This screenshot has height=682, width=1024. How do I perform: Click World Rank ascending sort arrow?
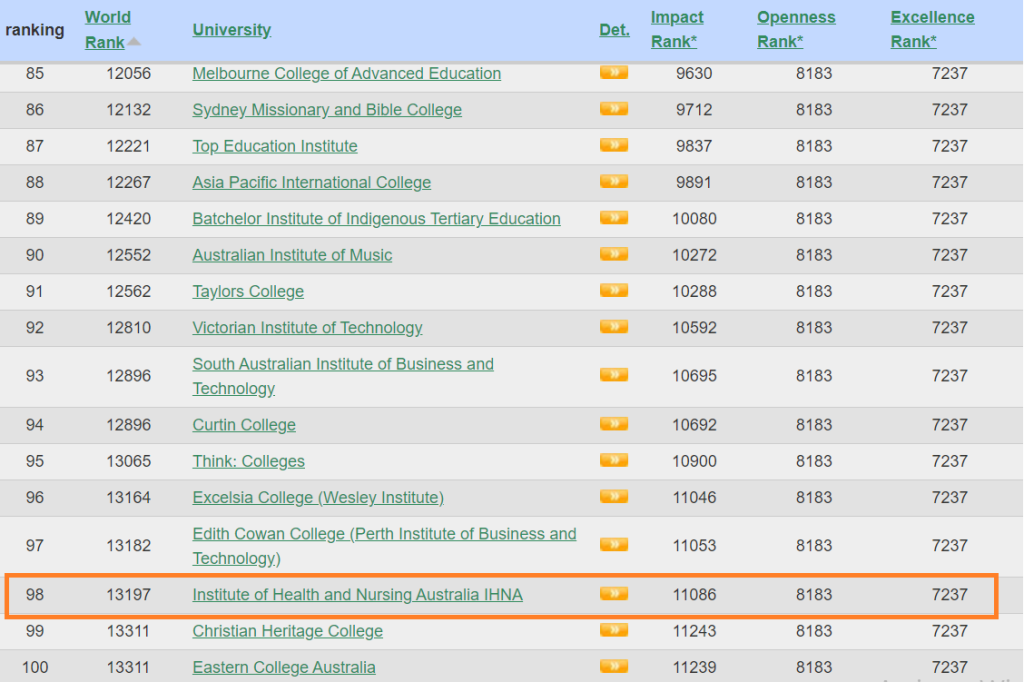click(134, 42)
